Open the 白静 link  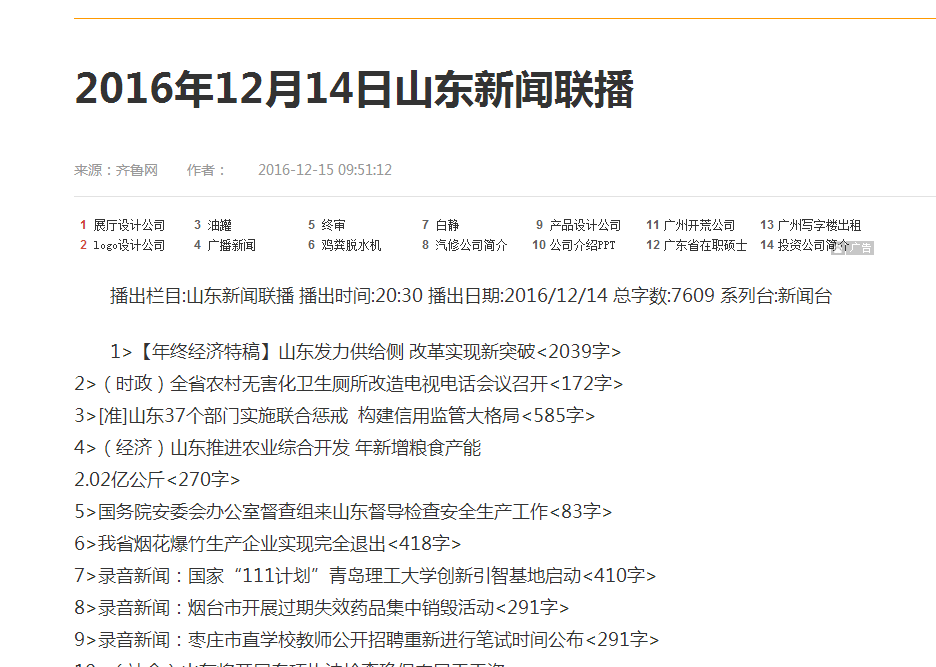click(447, 226)
